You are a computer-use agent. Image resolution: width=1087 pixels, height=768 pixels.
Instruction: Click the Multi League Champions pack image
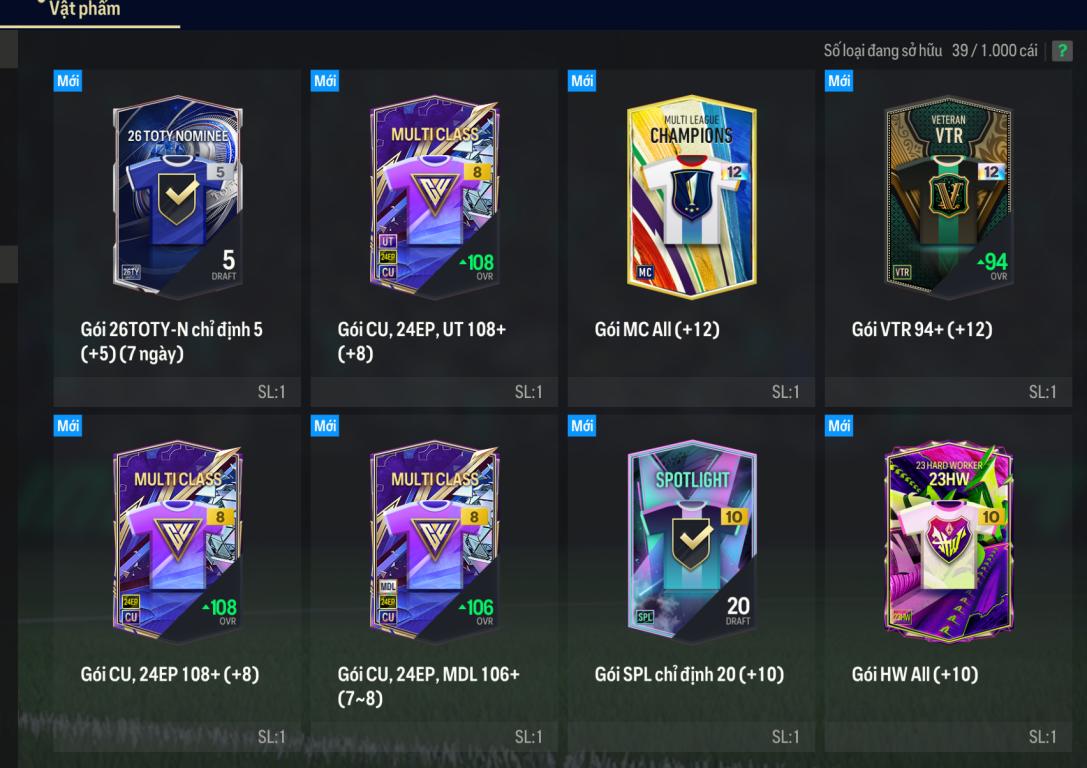691,197
